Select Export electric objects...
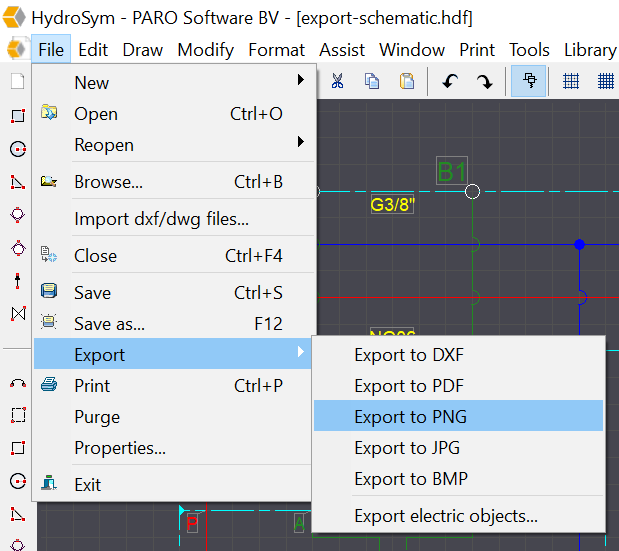The height and width of the screenshot is (551, 619). (x=458, y=515)
